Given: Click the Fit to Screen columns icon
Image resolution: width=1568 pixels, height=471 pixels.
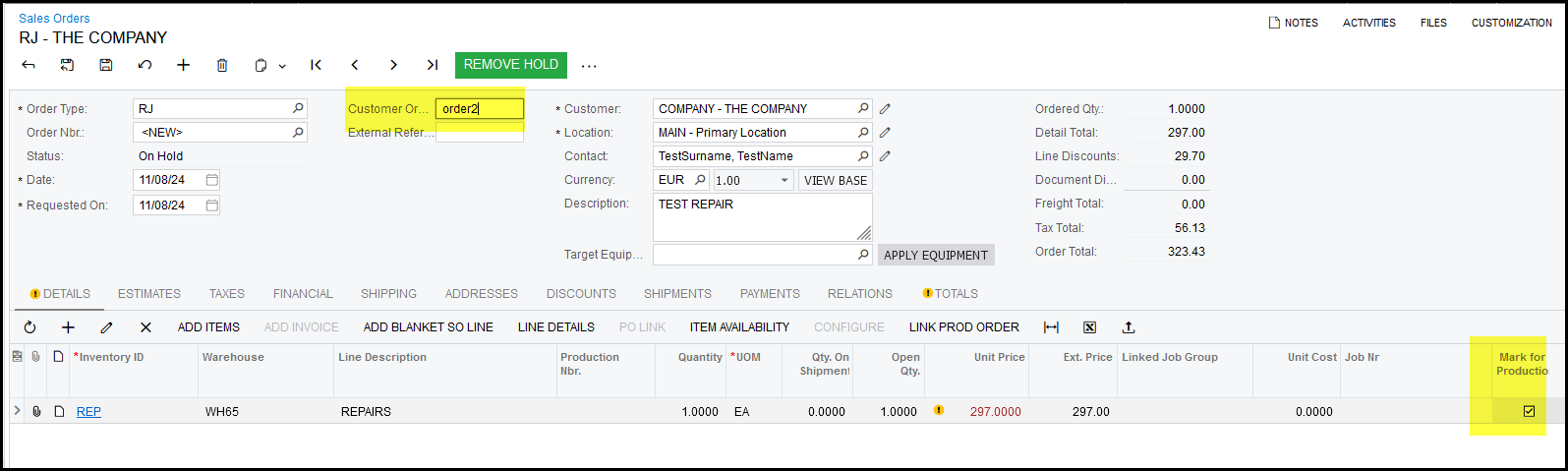Looking at the screenshot, I should 1051,327.
